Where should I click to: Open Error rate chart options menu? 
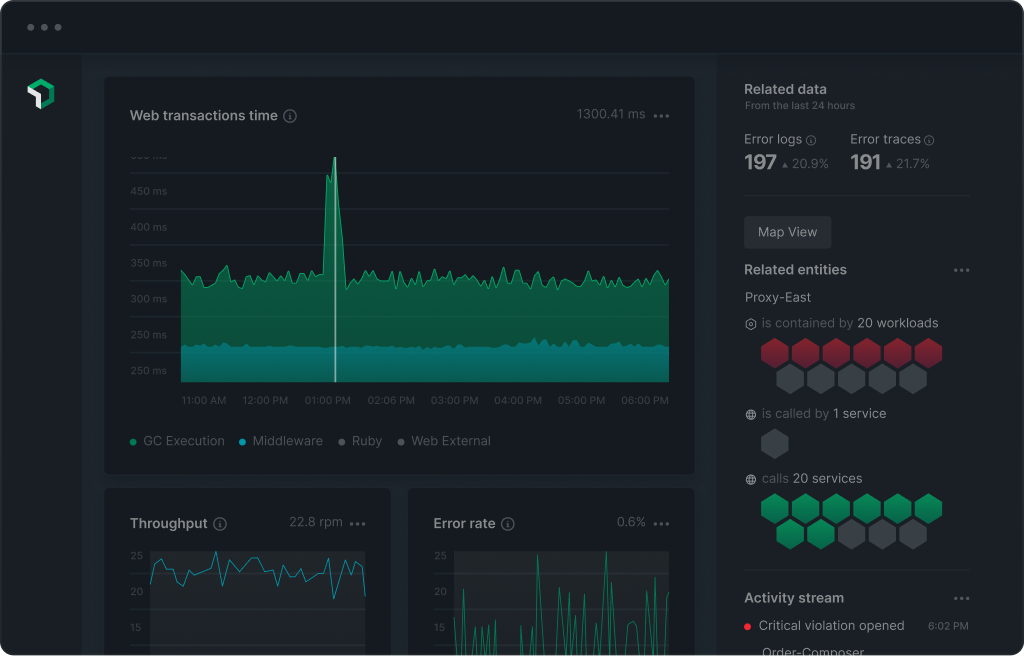[x=661, y=524]
